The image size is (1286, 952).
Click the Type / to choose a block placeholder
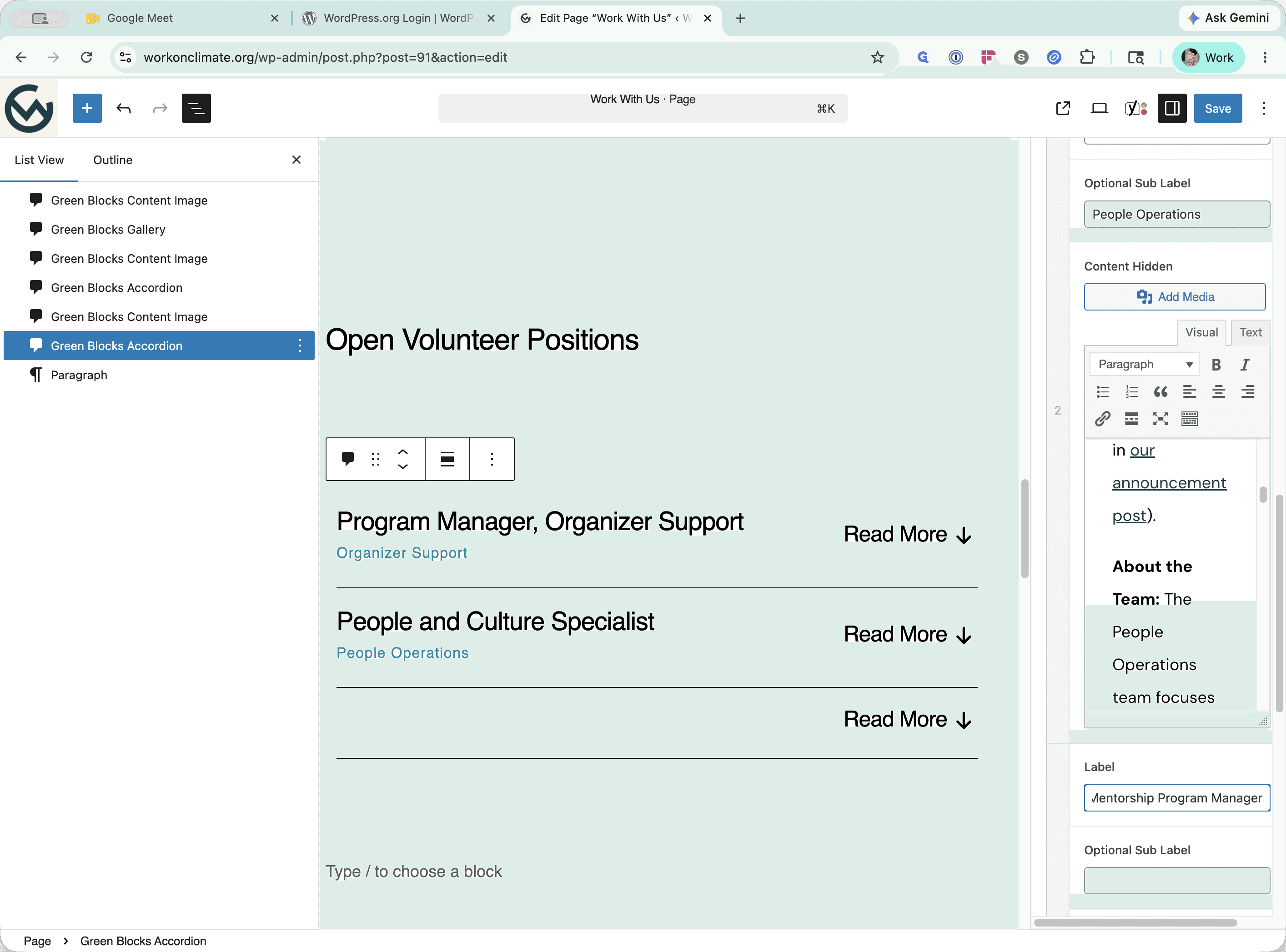pyautogui.click(x=413, y=872)
